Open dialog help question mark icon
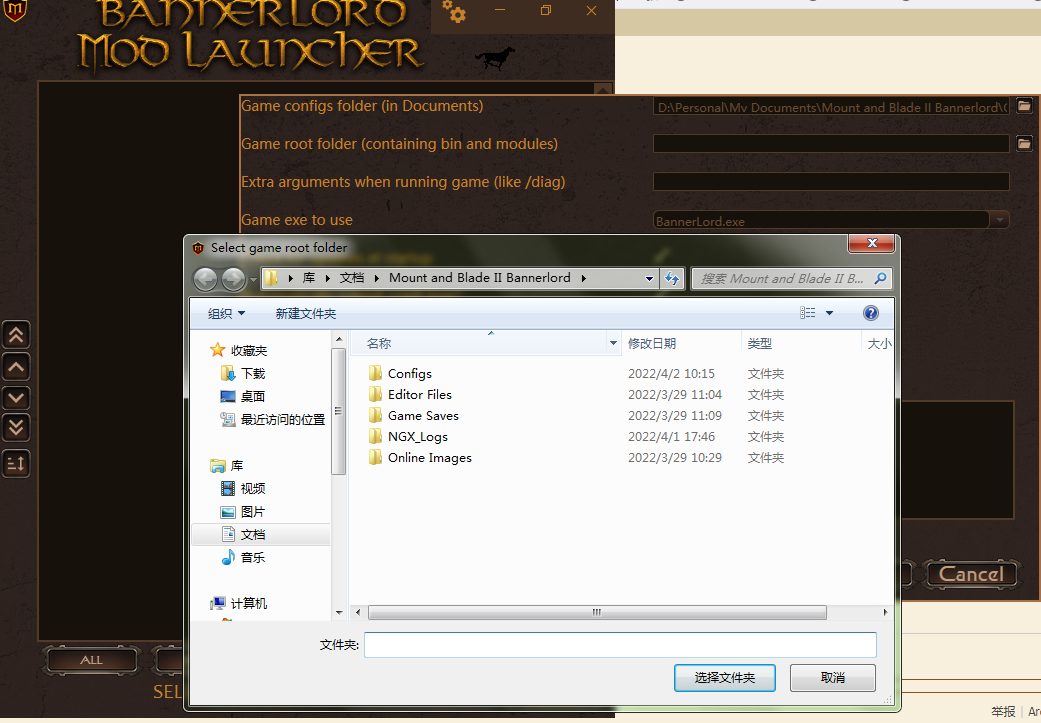 [870, 313]
